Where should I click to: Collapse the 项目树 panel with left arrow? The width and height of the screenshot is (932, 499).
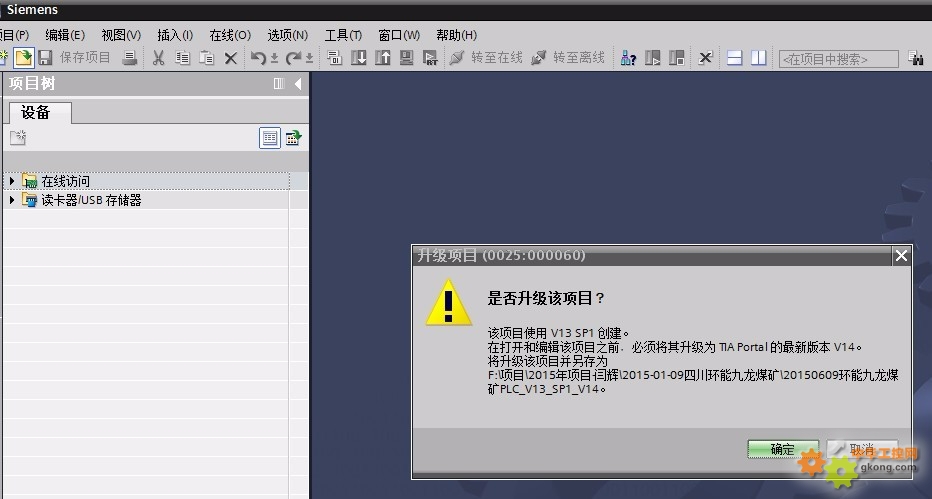(x=298, y=84)
